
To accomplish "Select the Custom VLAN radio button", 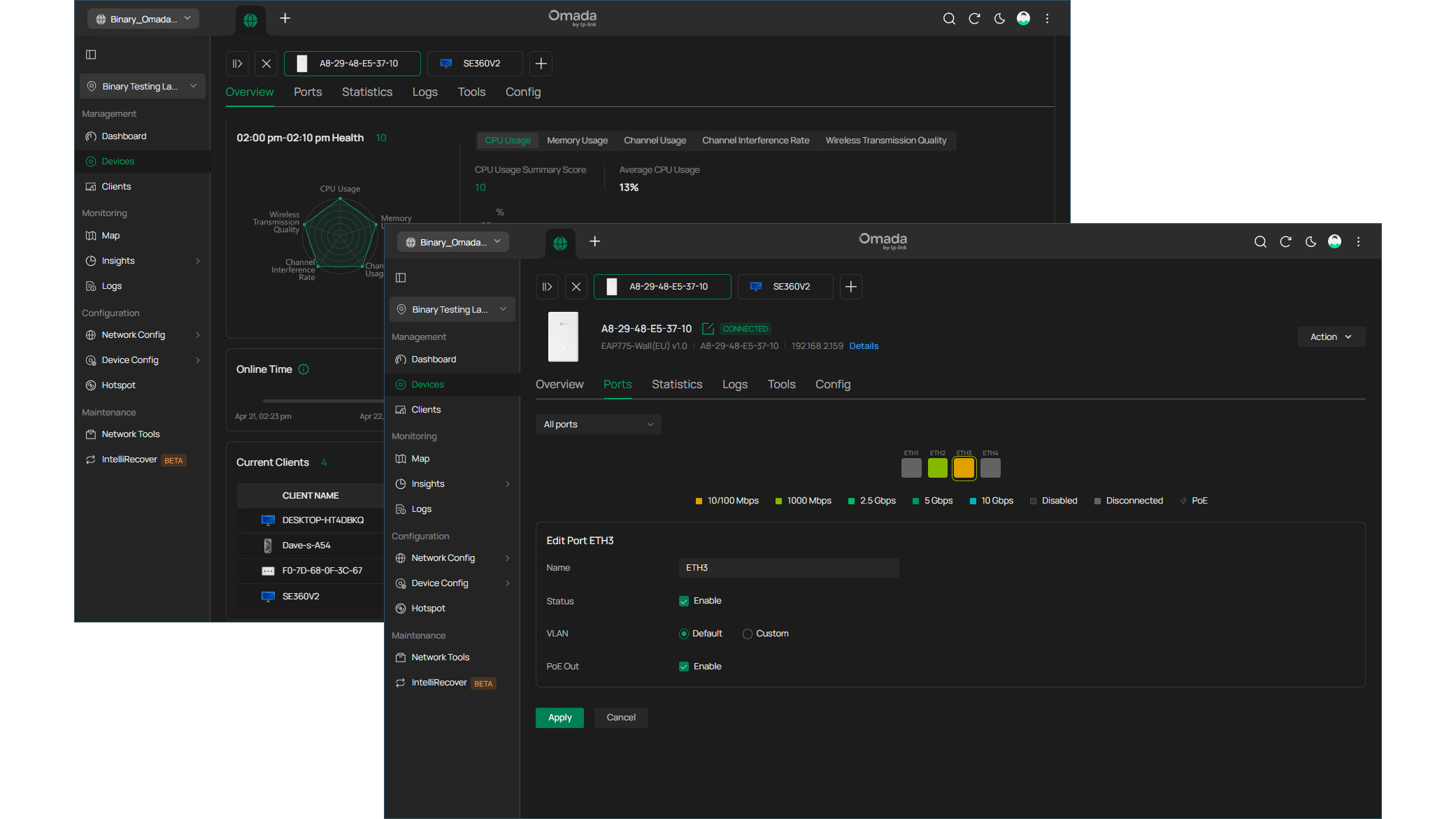I will pyautogui.click(x=748, y=634).
